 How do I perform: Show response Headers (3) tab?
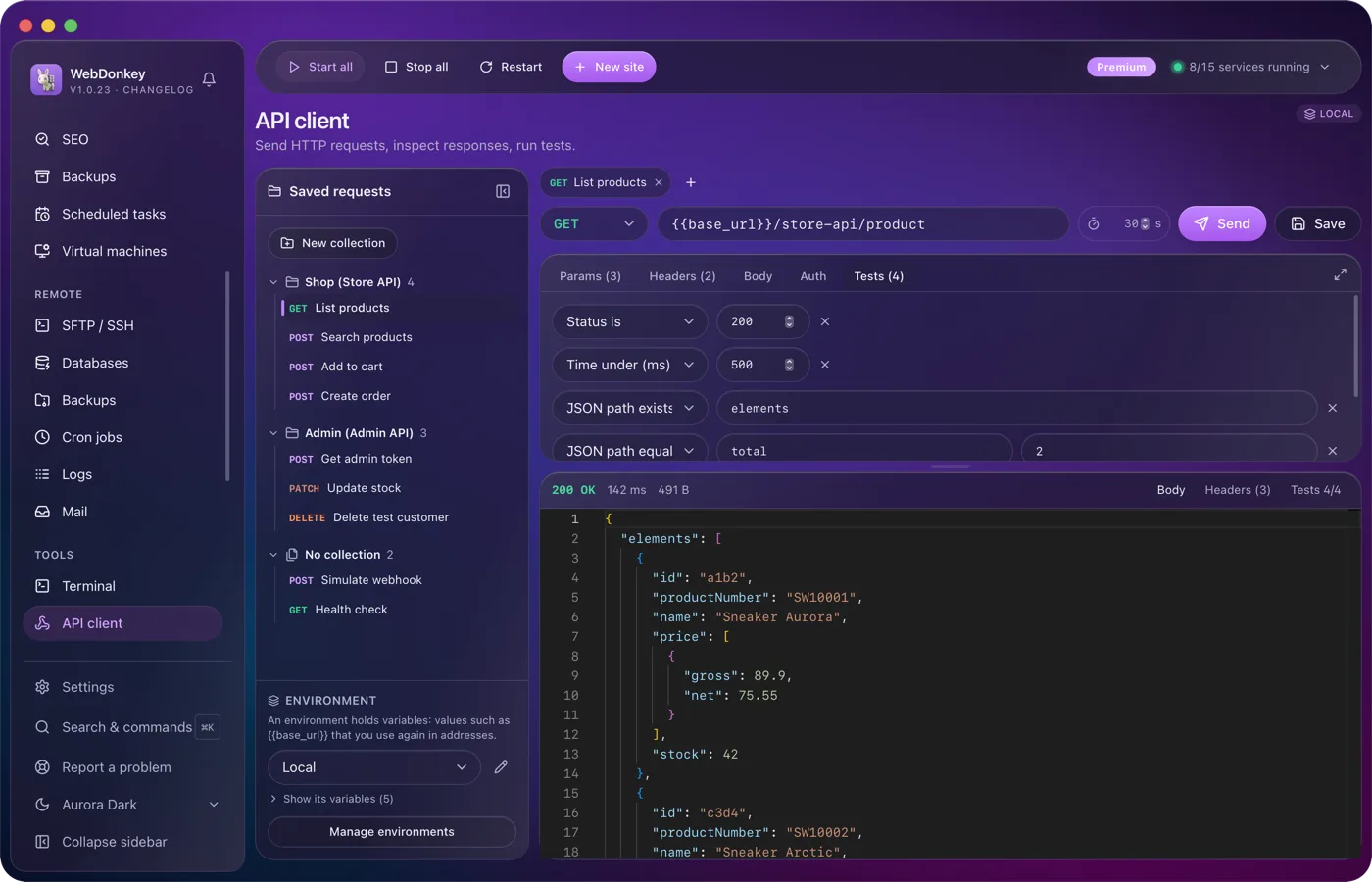[1238, 490]
